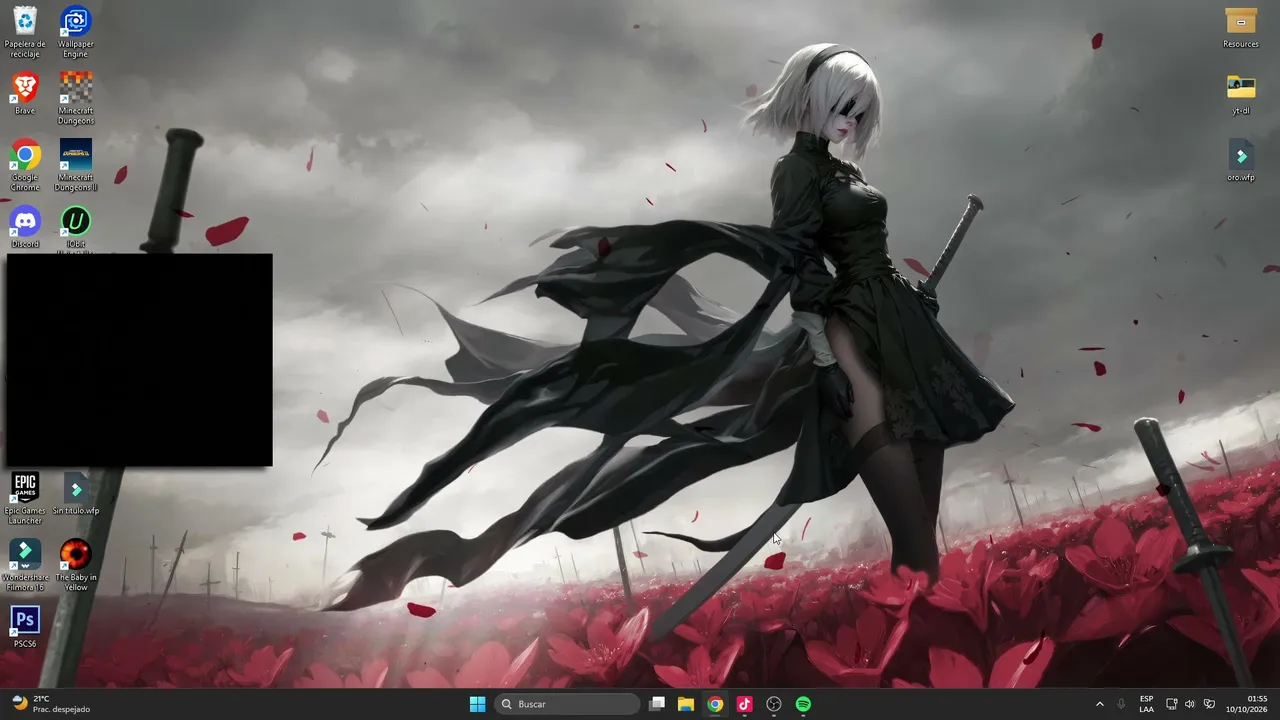Image resolution: width=1280 pixels, height=720 pixels.
Task: Select the Minecraft Dungeons desktop shortcut
Action: coord(76,98)
